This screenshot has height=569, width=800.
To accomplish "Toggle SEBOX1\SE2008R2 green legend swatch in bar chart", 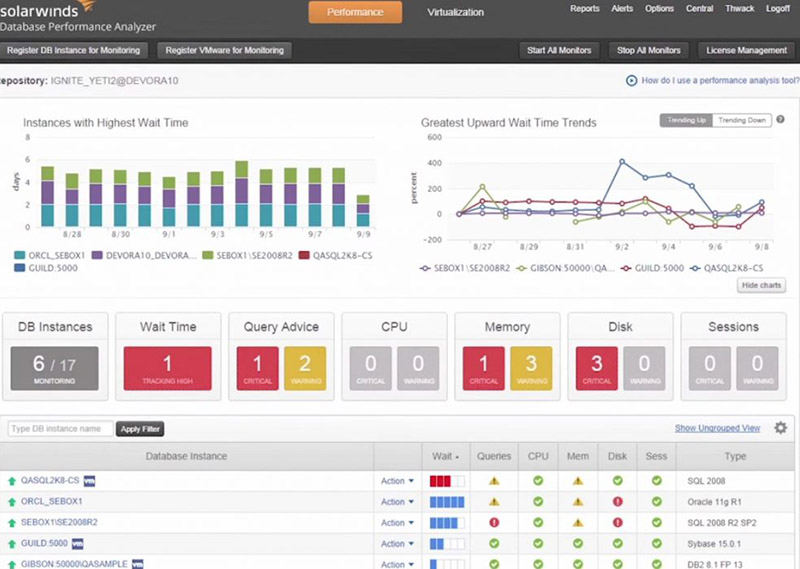I will coord(208,255).
